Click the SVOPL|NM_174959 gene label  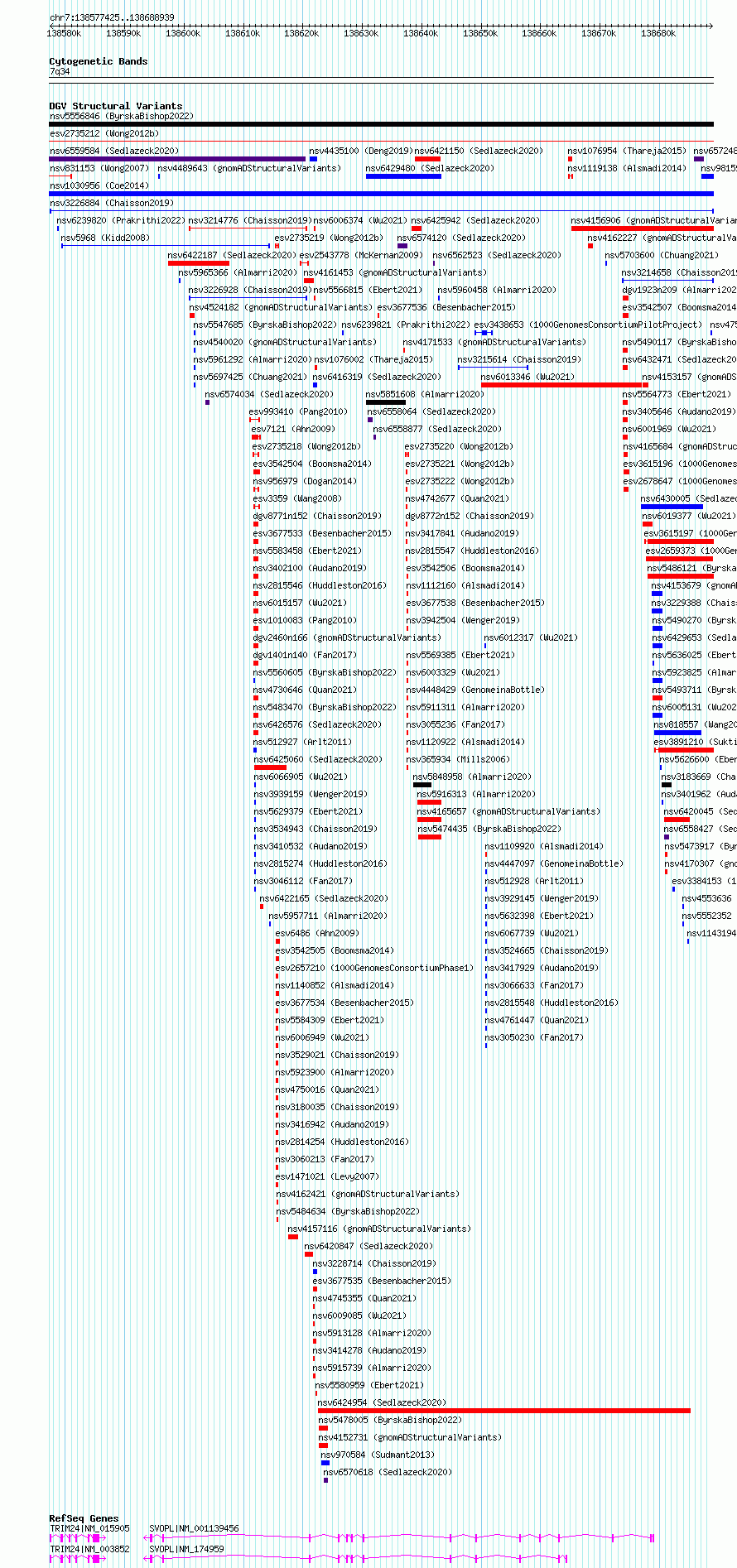pyautogui.click(x=186, y=1549)
